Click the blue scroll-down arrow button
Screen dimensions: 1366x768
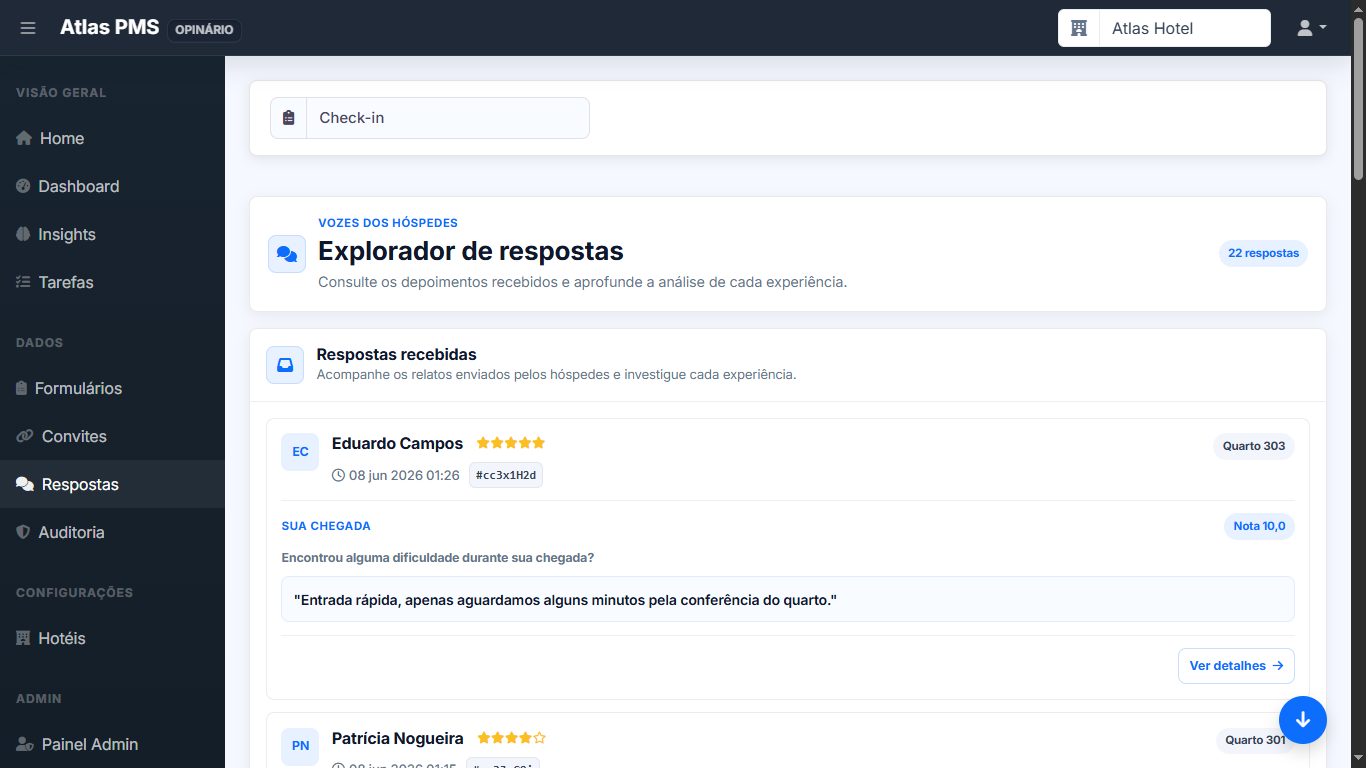pos(1303,720)
